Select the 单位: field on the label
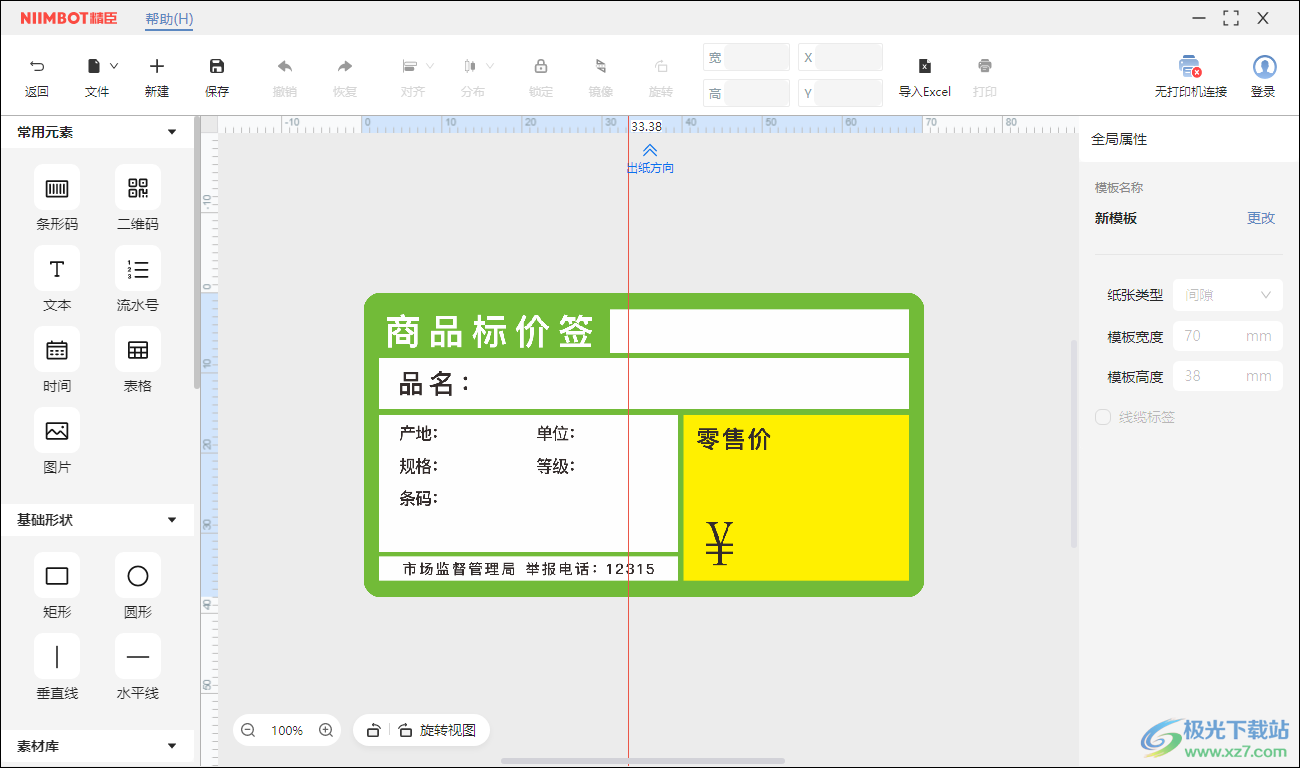 [556, 433]
